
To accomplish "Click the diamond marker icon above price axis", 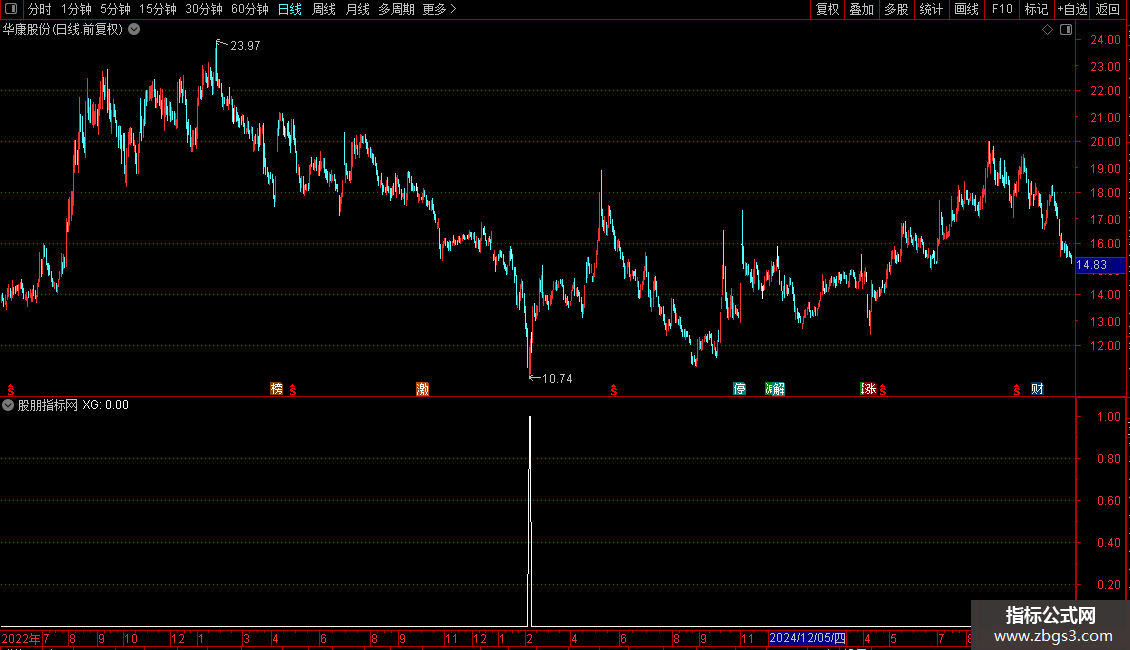I will [1048, 30].
